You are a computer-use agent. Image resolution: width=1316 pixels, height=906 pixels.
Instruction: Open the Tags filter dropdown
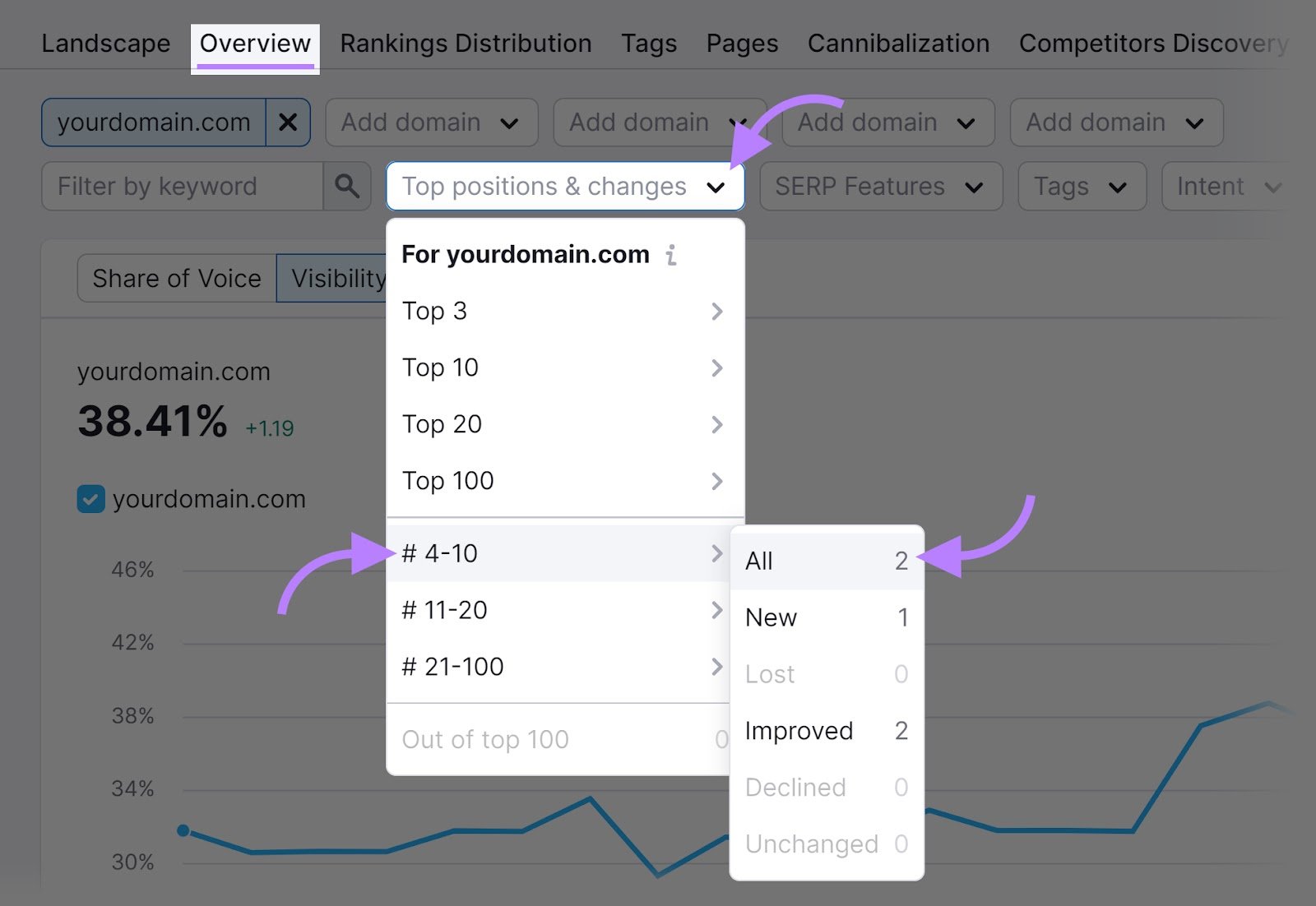point(1082,187)
